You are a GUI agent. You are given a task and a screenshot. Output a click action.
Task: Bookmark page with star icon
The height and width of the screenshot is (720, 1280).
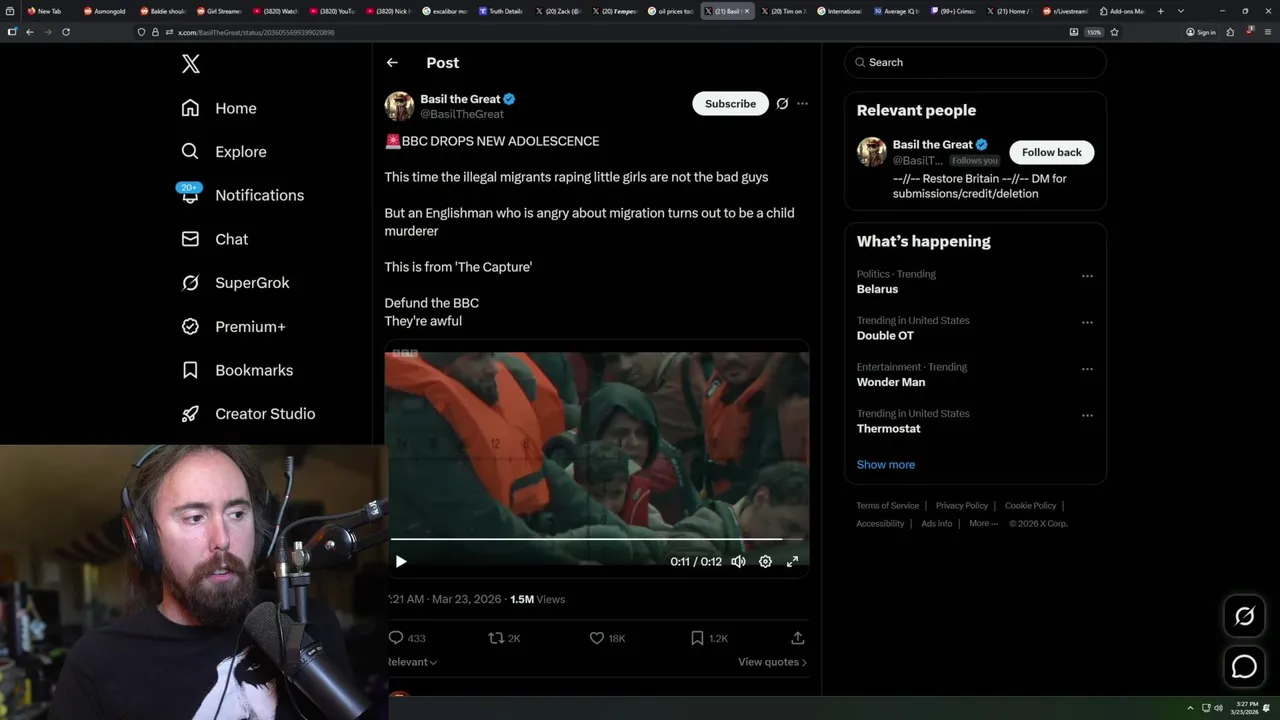click(x=1114, y=32)
